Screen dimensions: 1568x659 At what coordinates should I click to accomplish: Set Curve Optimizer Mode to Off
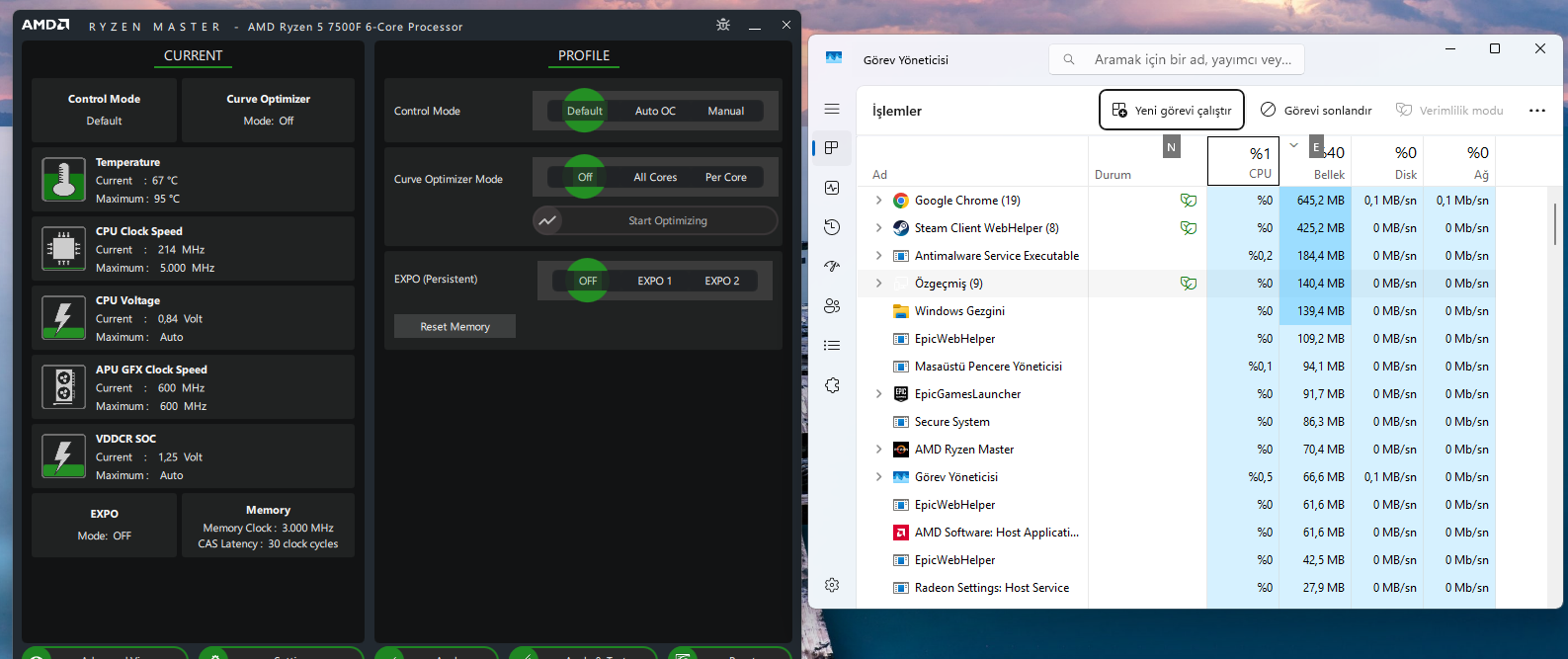(x=585, y=177)
